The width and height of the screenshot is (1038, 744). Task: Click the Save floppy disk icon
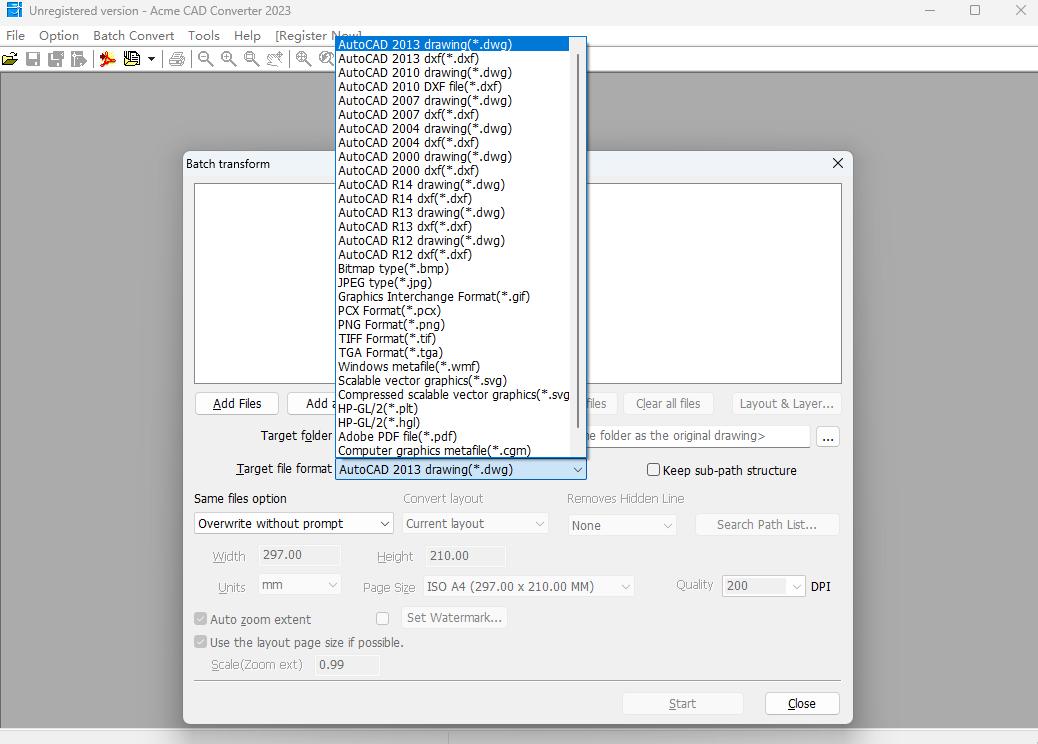click(x=33, y=59)
